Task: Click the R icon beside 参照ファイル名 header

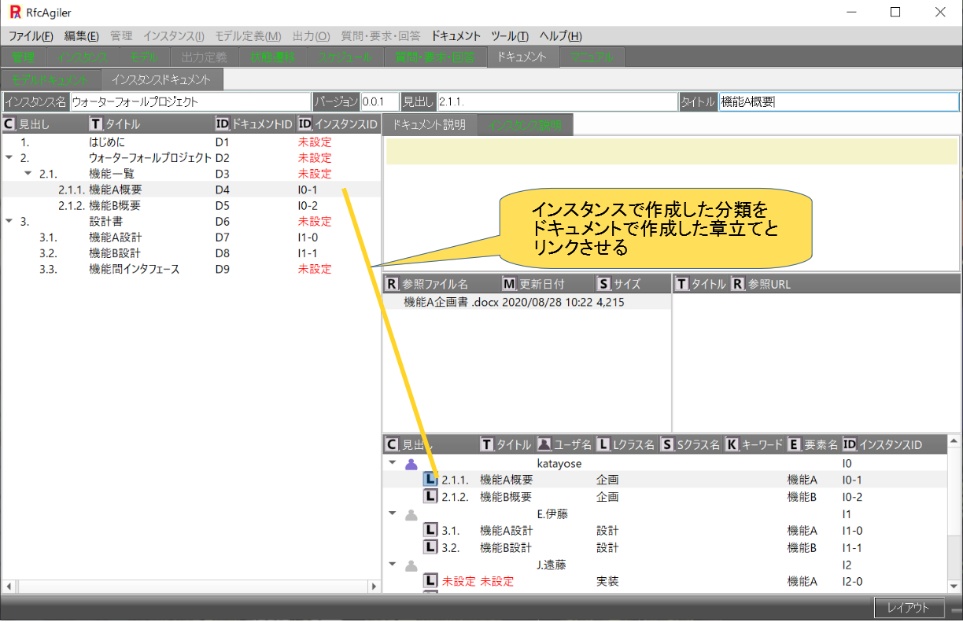Action: point(392,284)
